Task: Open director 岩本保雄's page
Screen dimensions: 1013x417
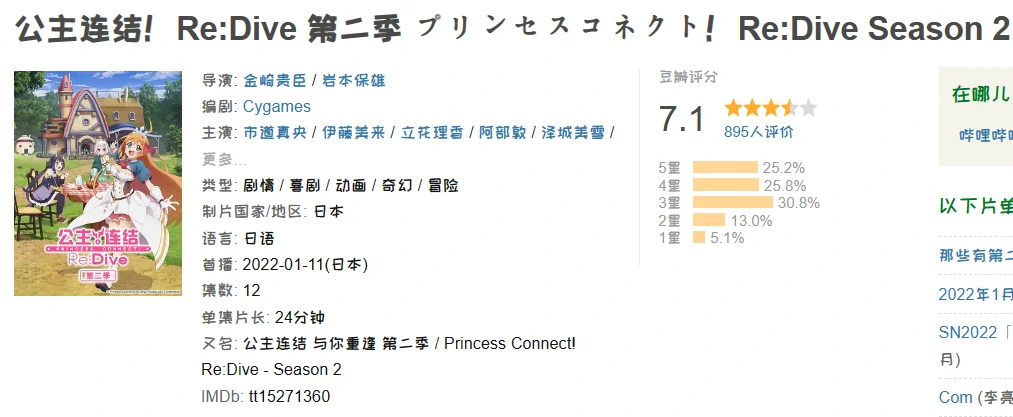Action: click(x=354, y=81)
